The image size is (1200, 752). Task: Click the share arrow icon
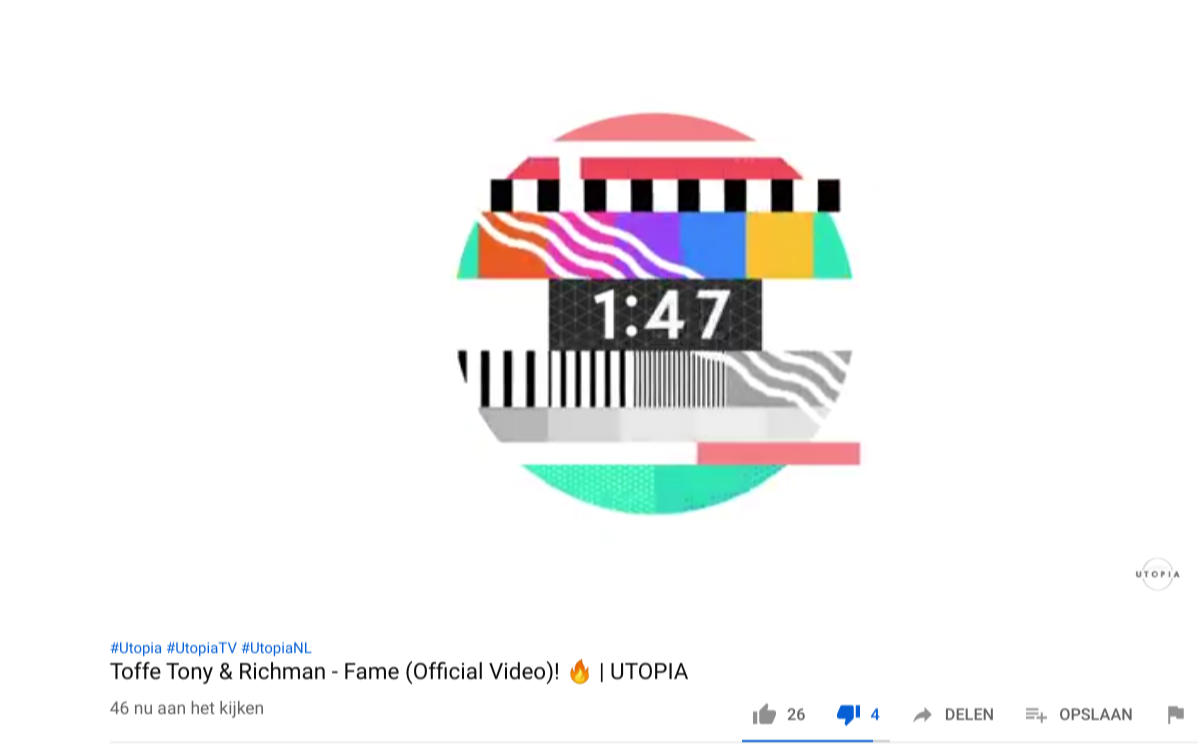(923, 715)
